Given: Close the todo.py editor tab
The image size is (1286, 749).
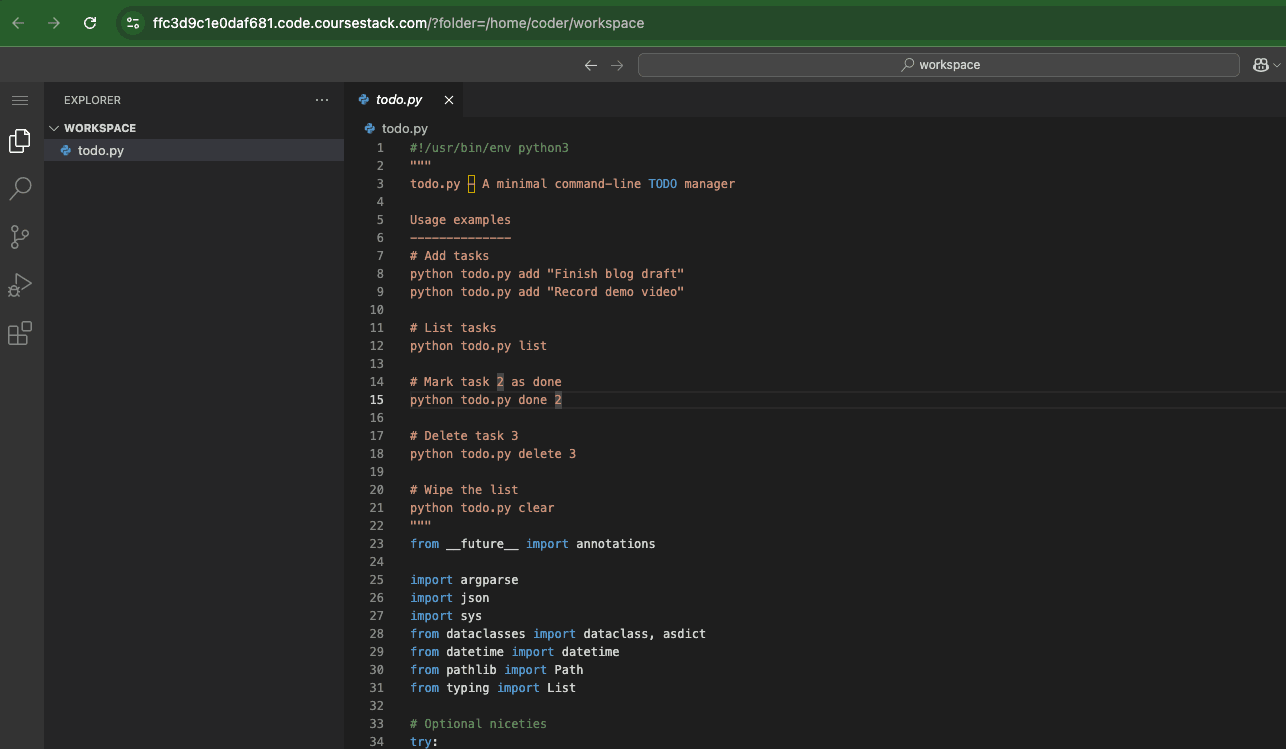Looking at the screenshot, I should (x=448, y=99).
